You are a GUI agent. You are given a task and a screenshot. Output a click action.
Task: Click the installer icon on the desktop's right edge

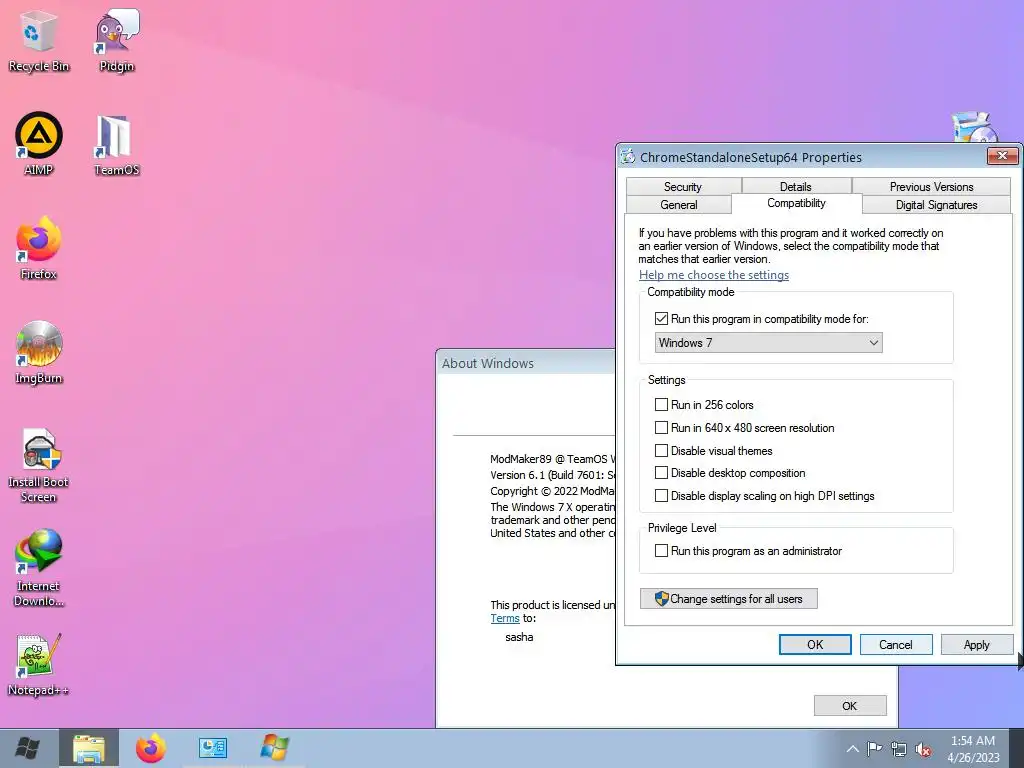pyautogui.click(x=974, y=127)
